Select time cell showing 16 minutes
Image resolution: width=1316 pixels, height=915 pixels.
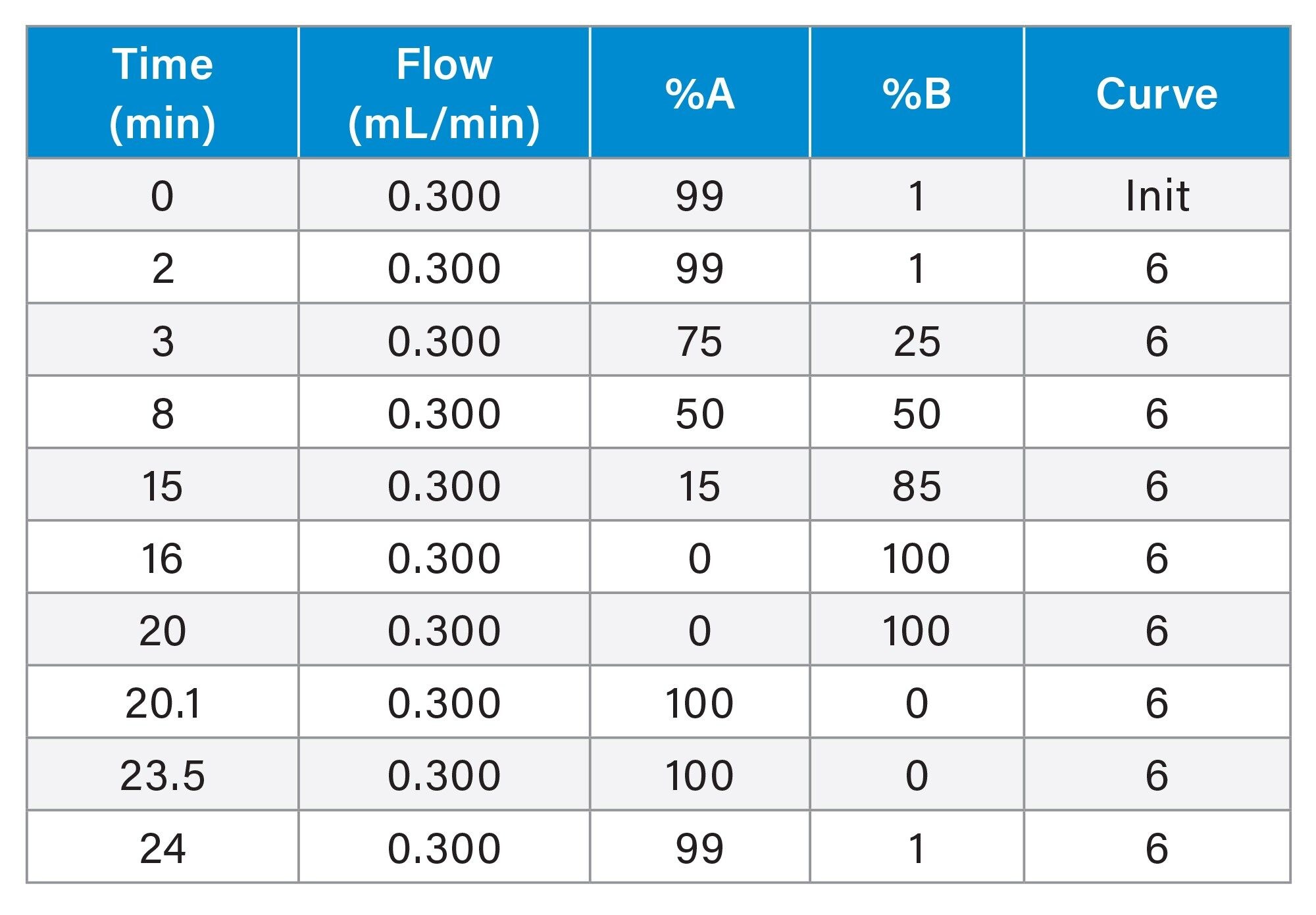[163, 557]
